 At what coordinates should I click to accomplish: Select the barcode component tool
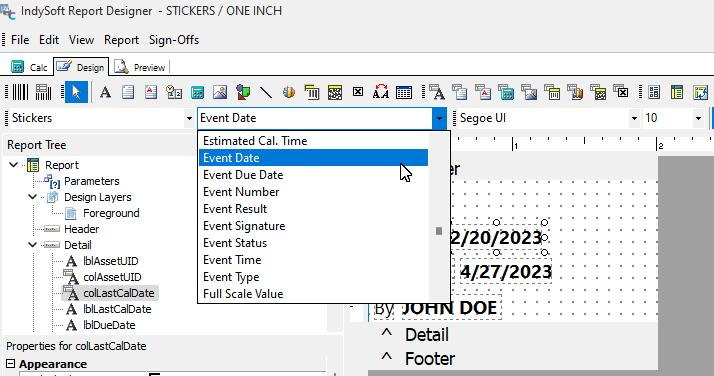(20, 92)
